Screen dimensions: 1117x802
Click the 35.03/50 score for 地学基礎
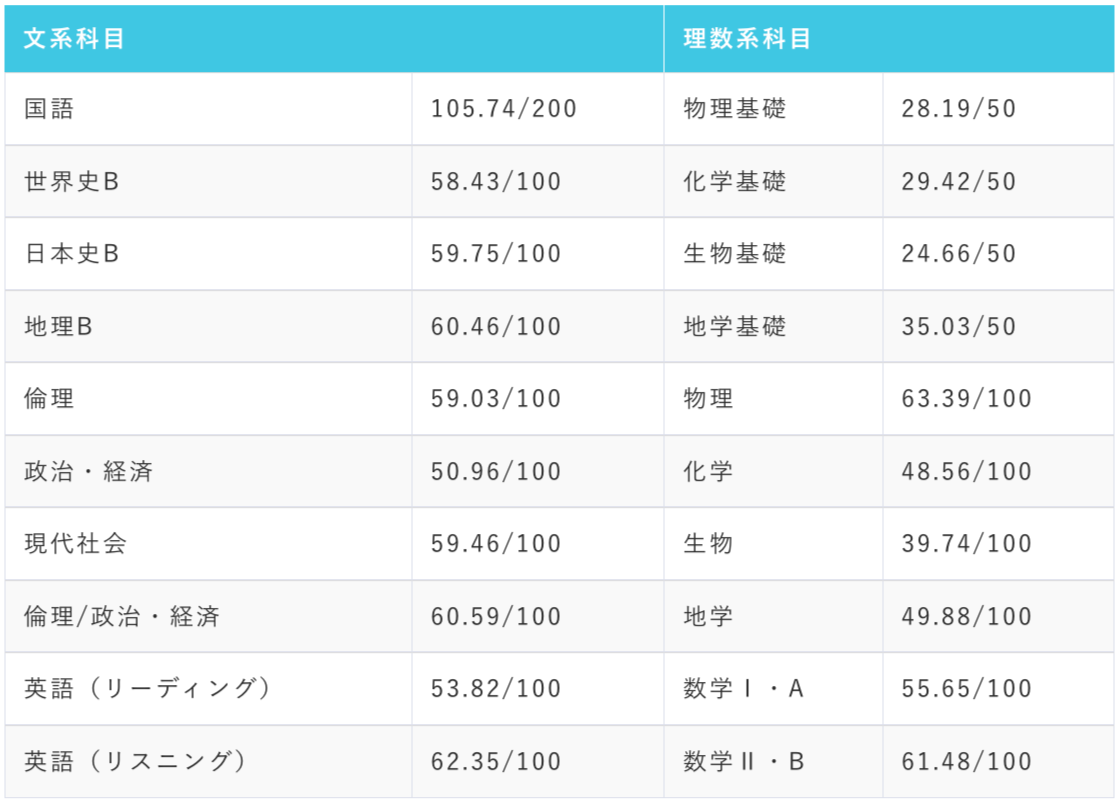(x=958, y=327)
